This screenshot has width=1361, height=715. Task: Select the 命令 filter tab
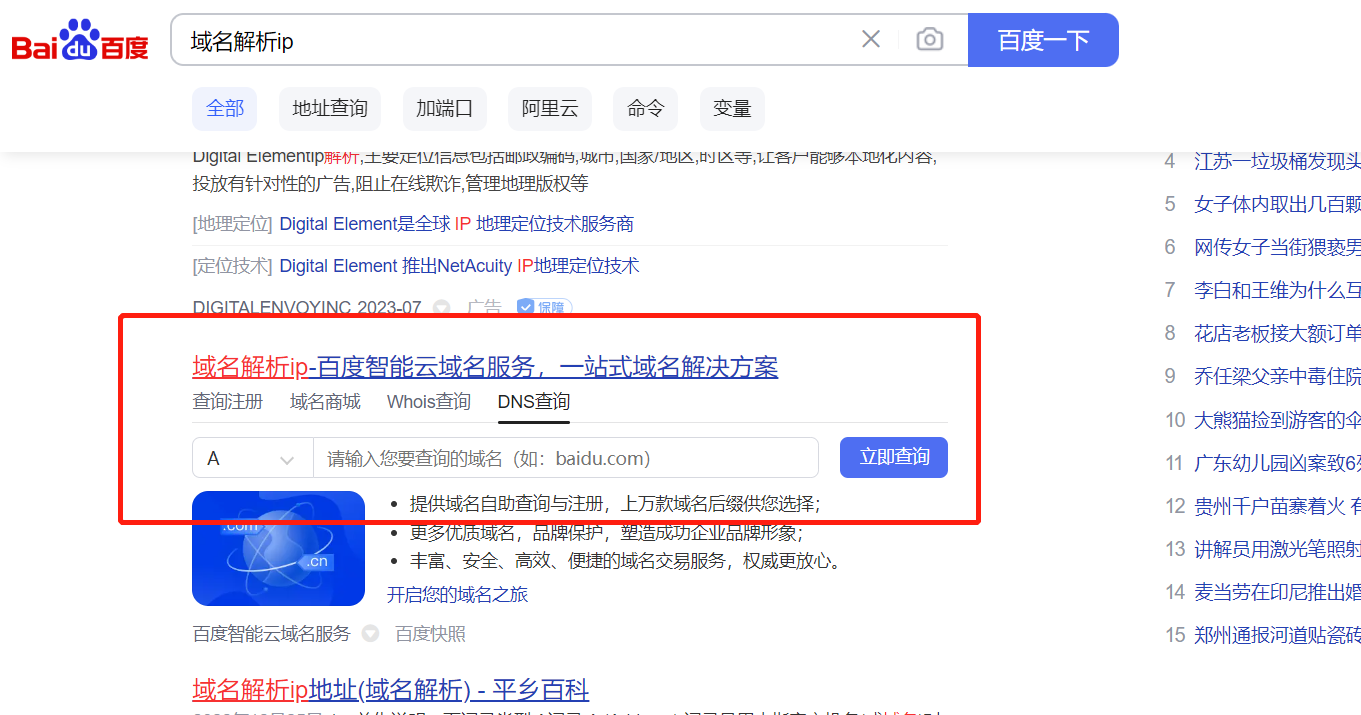pos(646,109)
